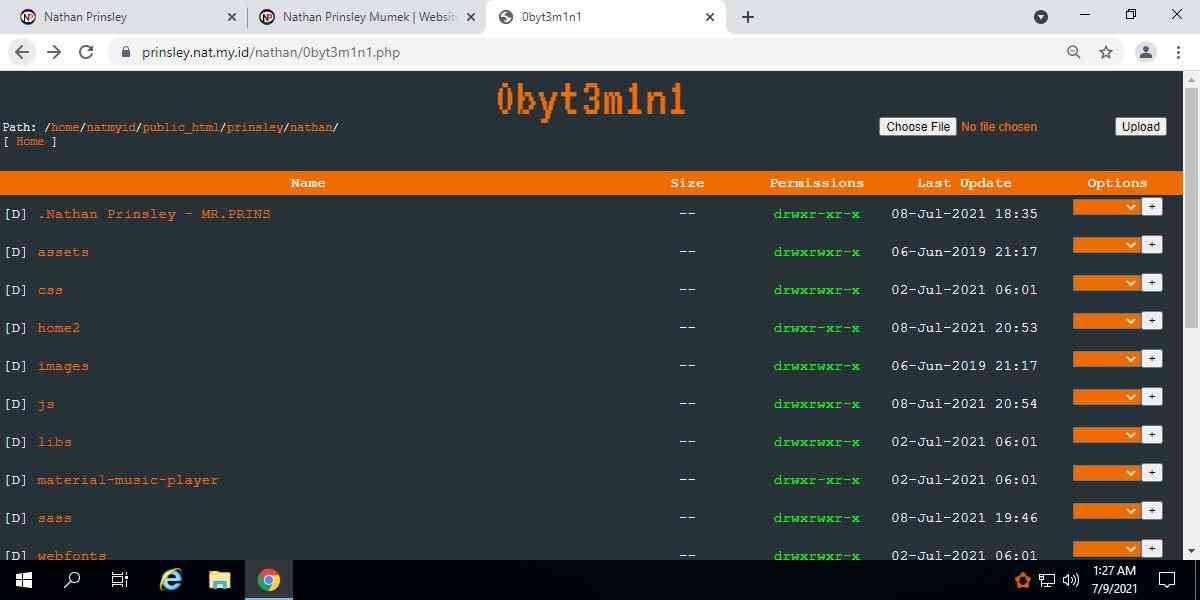Go back to the previous page
The width and height of the screenshot is (1200, 600).
pos(22,52)
